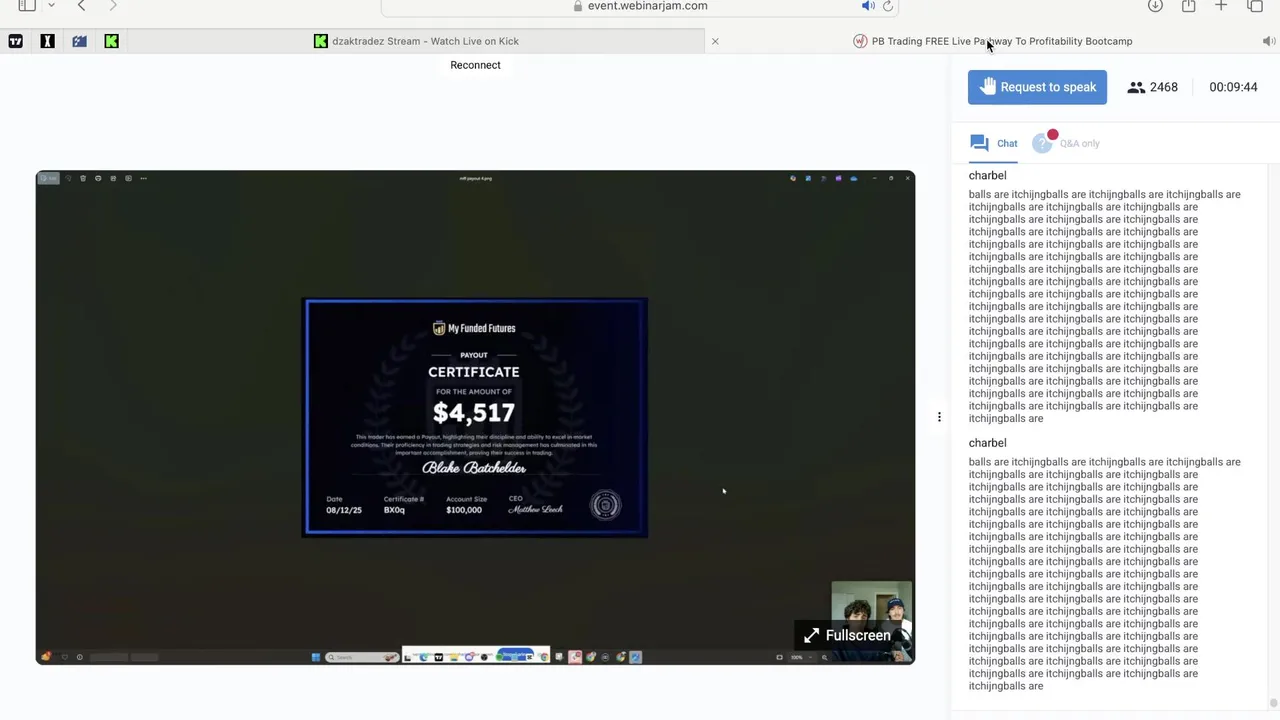
Task: Click the 00:09:44 session timer
Action: tap(1233, 87)
